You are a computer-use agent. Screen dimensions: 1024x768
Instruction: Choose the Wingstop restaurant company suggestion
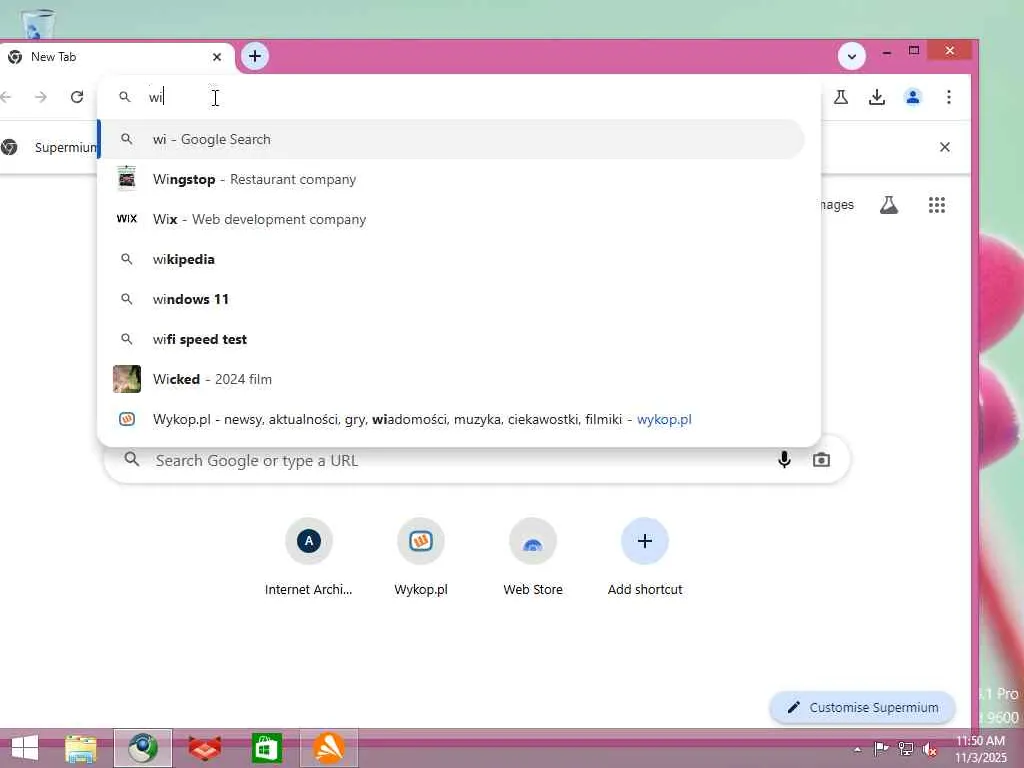(452, 179)
